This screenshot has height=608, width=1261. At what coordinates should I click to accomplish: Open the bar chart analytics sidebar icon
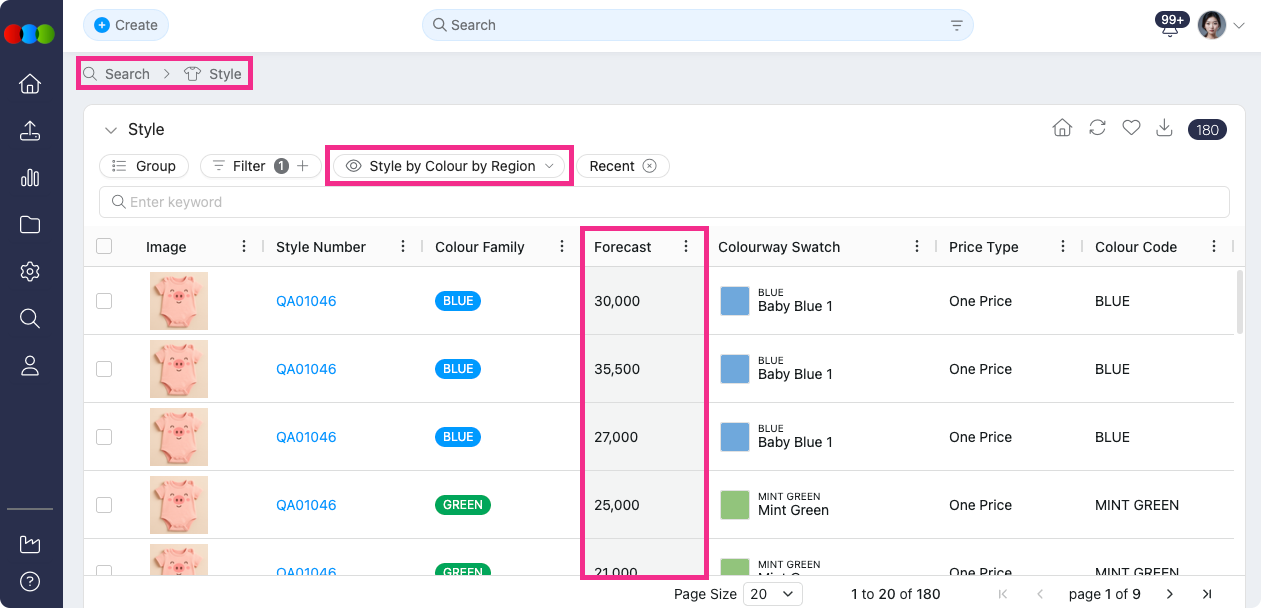[x=30, y=178]
